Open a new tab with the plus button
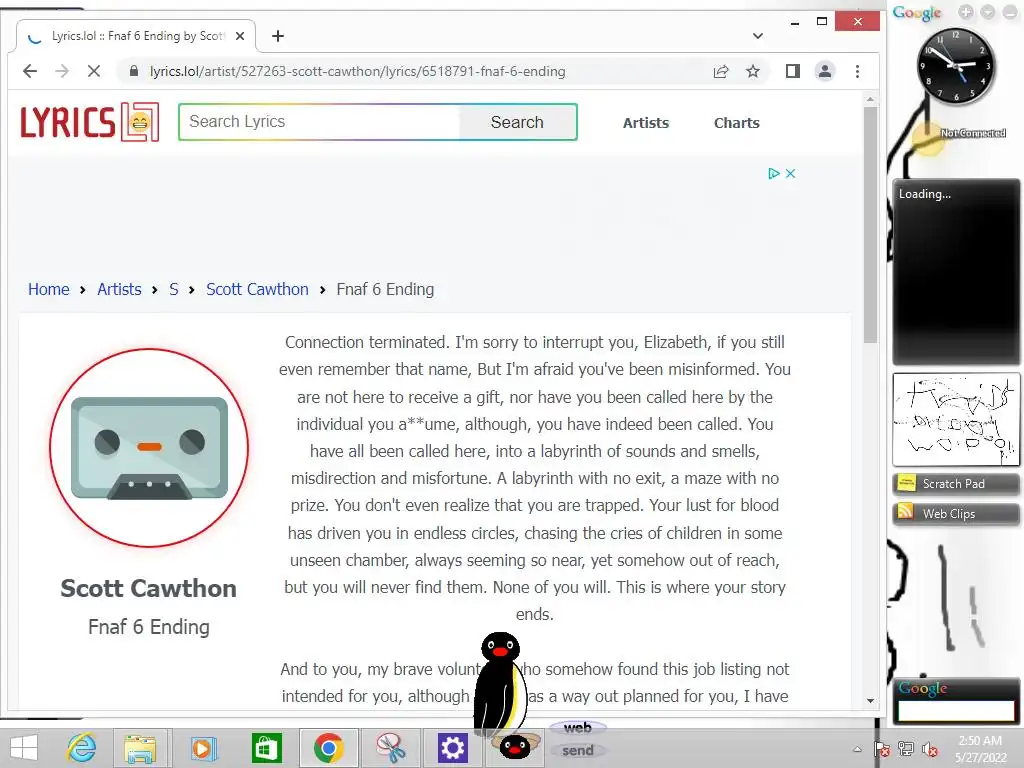1024x768 pixels. (x=278, y=36)
